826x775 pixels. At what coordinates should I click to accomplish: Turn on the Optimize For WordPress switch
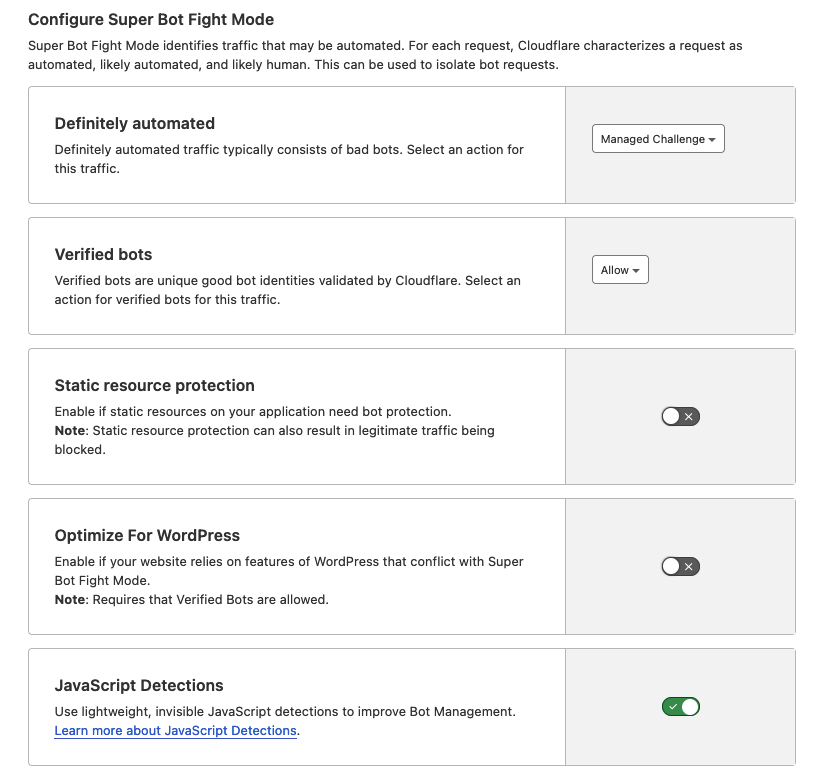pos(680,567)
